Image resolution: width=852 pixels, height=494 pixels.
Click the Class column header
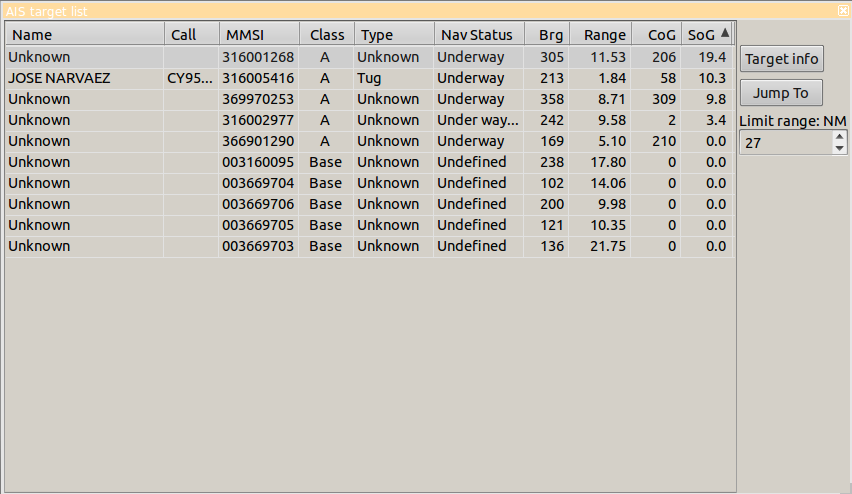click(326, 35)
